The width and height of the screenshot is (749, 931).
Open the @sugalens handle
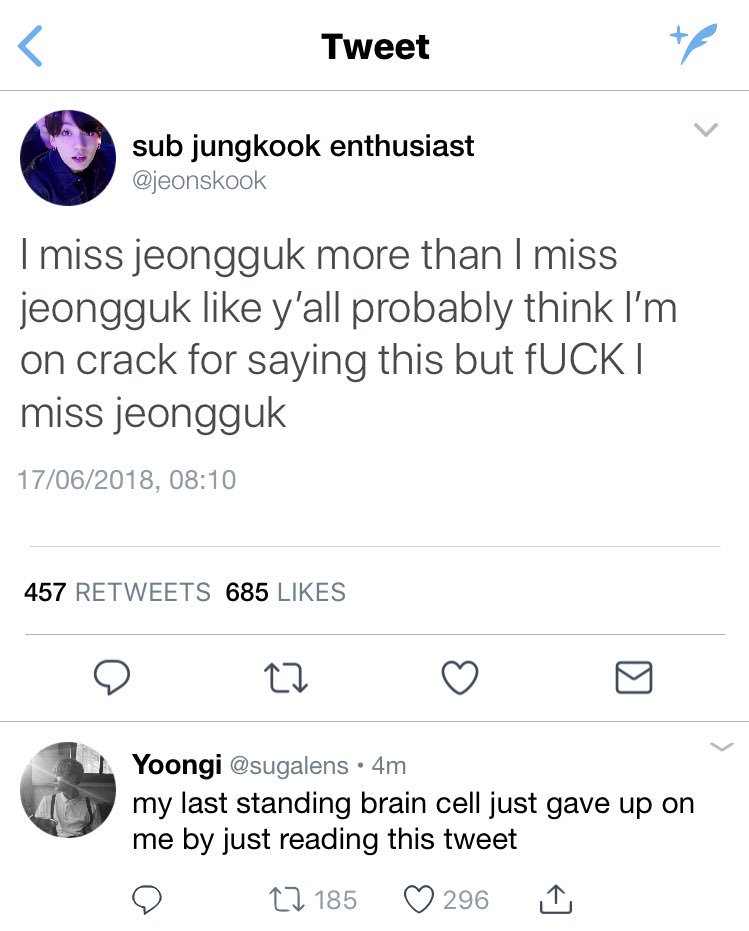(289, 766)
